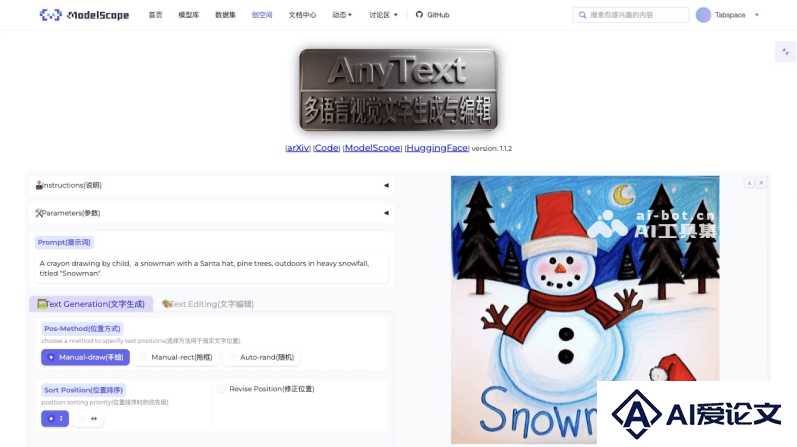Screen dimensions: 797x447
Task: Open the Code link
Action: (x=326, y=148)
